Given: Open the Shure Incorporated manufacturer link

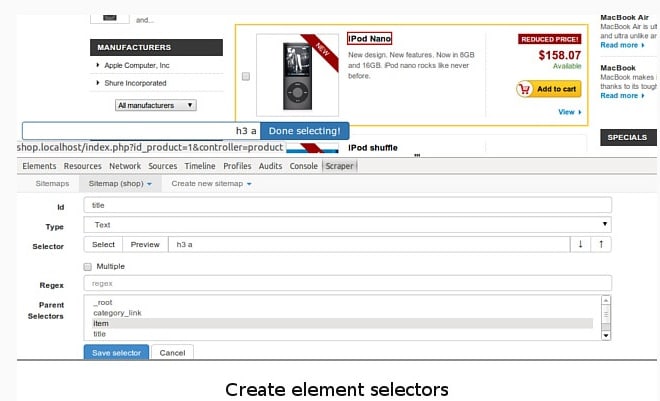Looking at the screenshot, I should [135, 83].
